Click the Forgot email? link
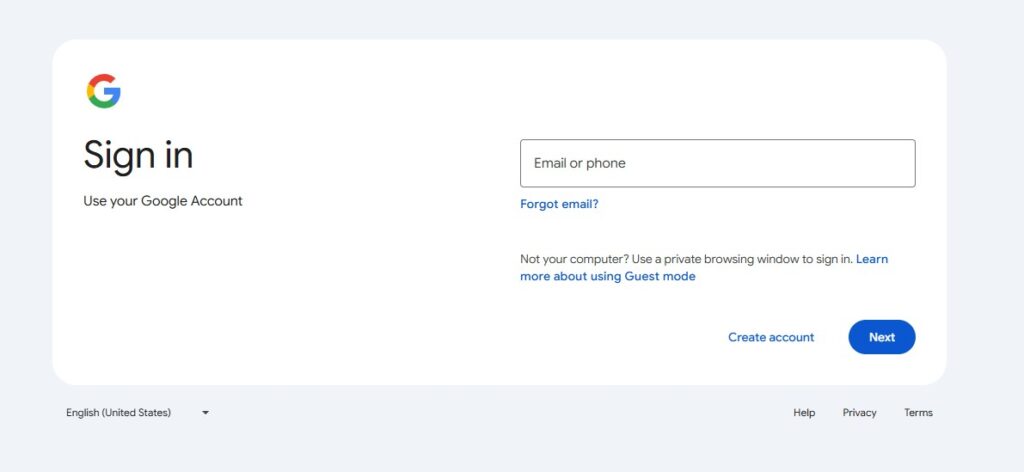Image resolution: width=1024 pixels, height=472 pixels. [559, 204]
